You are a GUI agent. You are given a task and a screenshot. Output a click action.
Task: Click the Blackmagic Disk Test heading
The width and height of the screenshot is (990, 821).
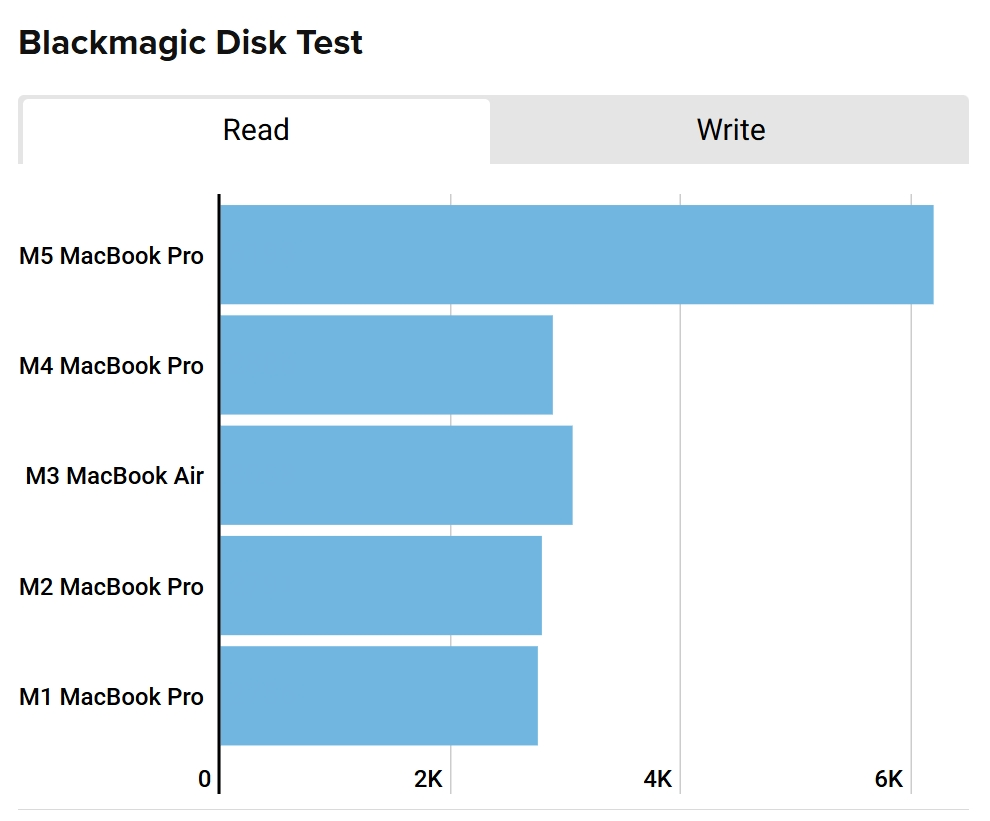191,43
